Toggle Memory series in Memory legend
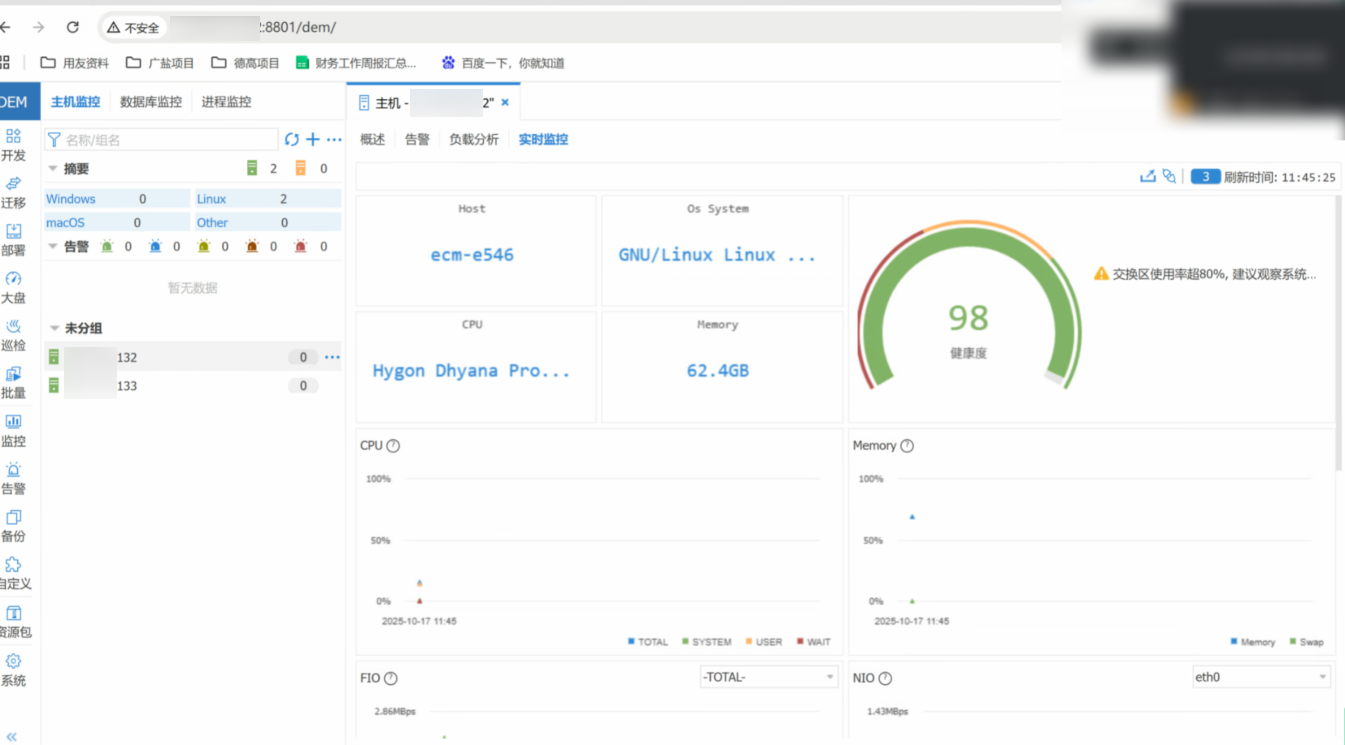The width and height of the screenshot is (1345, 745). point(1253,642)
